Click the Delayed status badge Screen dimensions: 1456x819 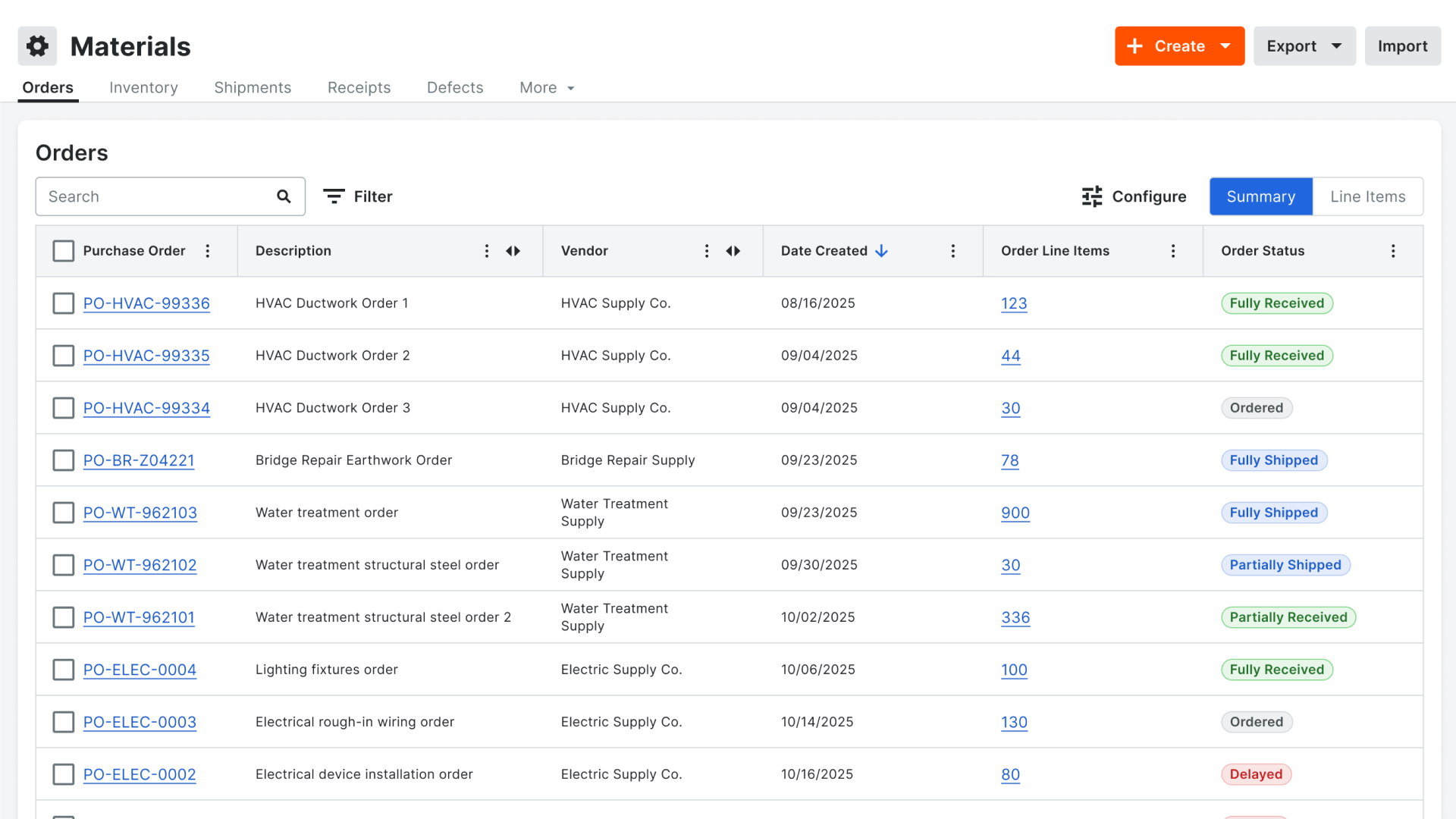click(1256, 774)
